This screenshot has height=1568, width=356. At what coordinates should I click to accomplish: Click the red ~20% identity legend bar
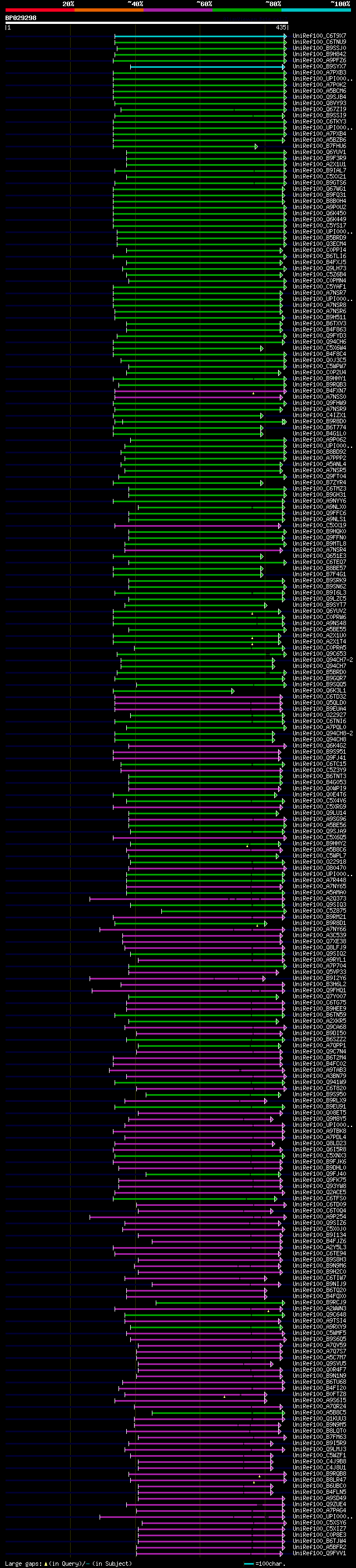coord(39,11)
